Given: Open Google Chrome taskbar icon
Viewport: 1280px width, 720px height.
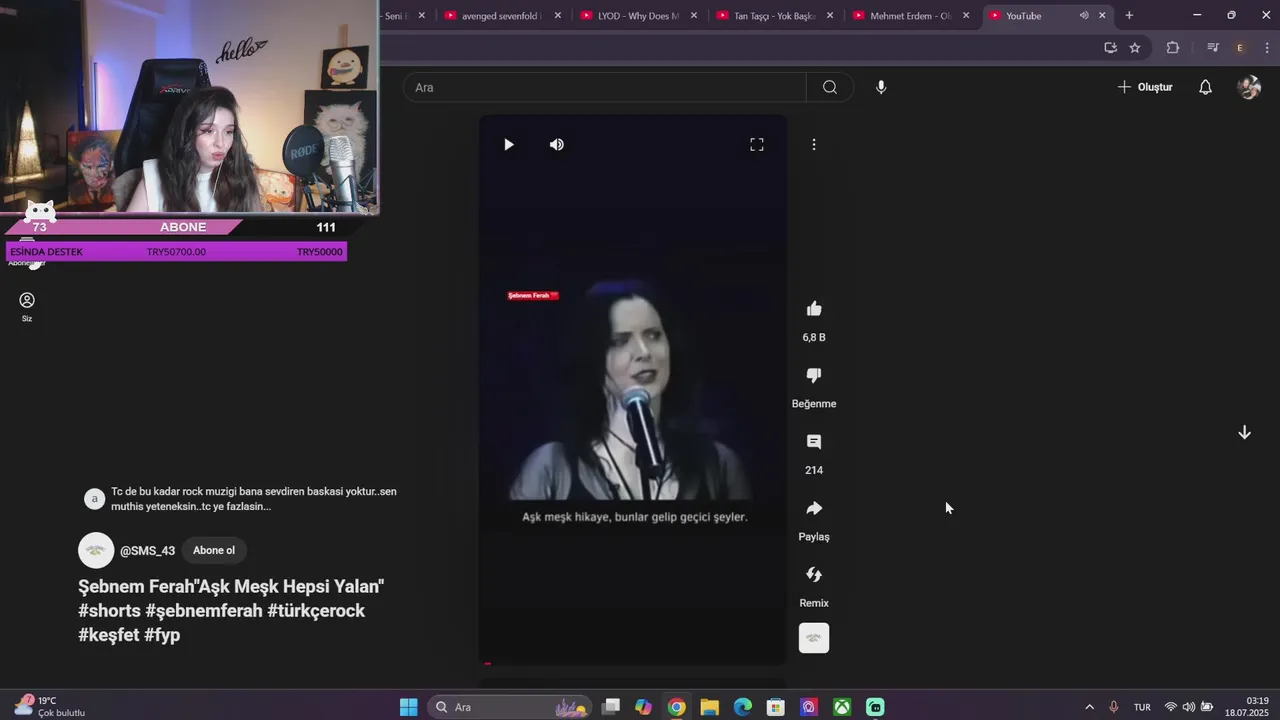Looking at the screenshot, I should (677, 707).
